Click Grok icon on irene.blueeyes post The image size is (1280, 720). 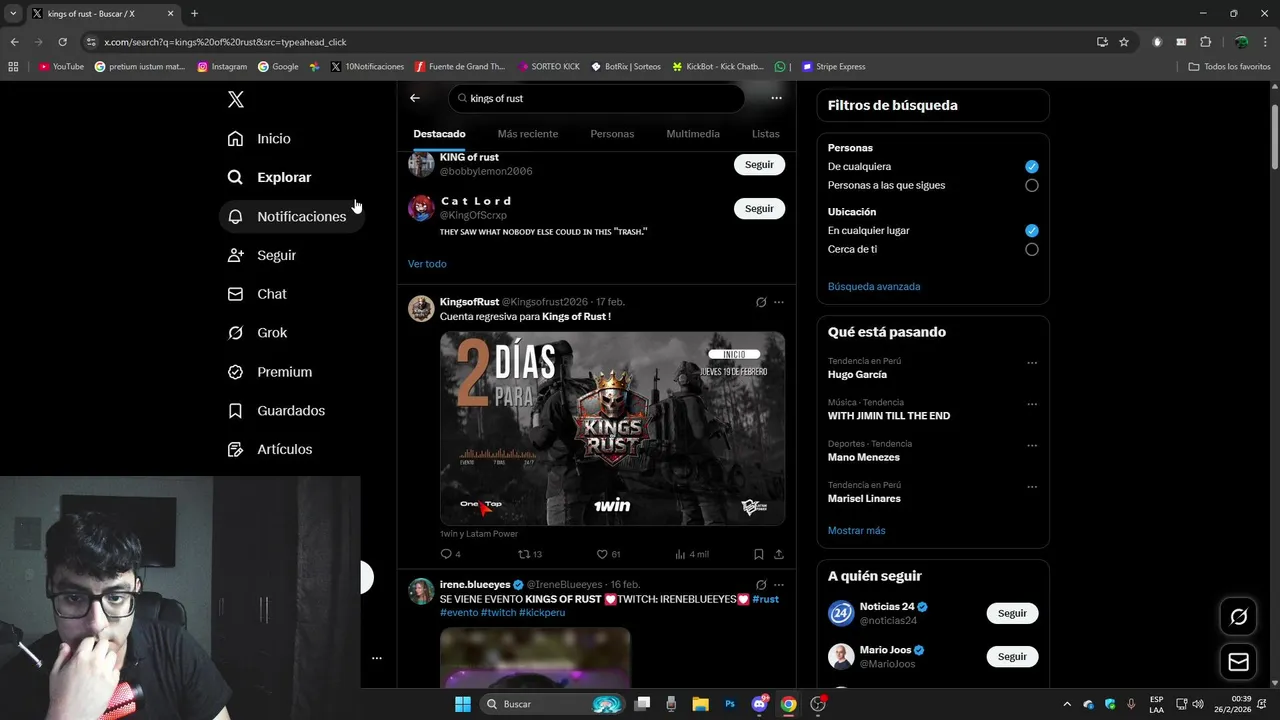761,585
